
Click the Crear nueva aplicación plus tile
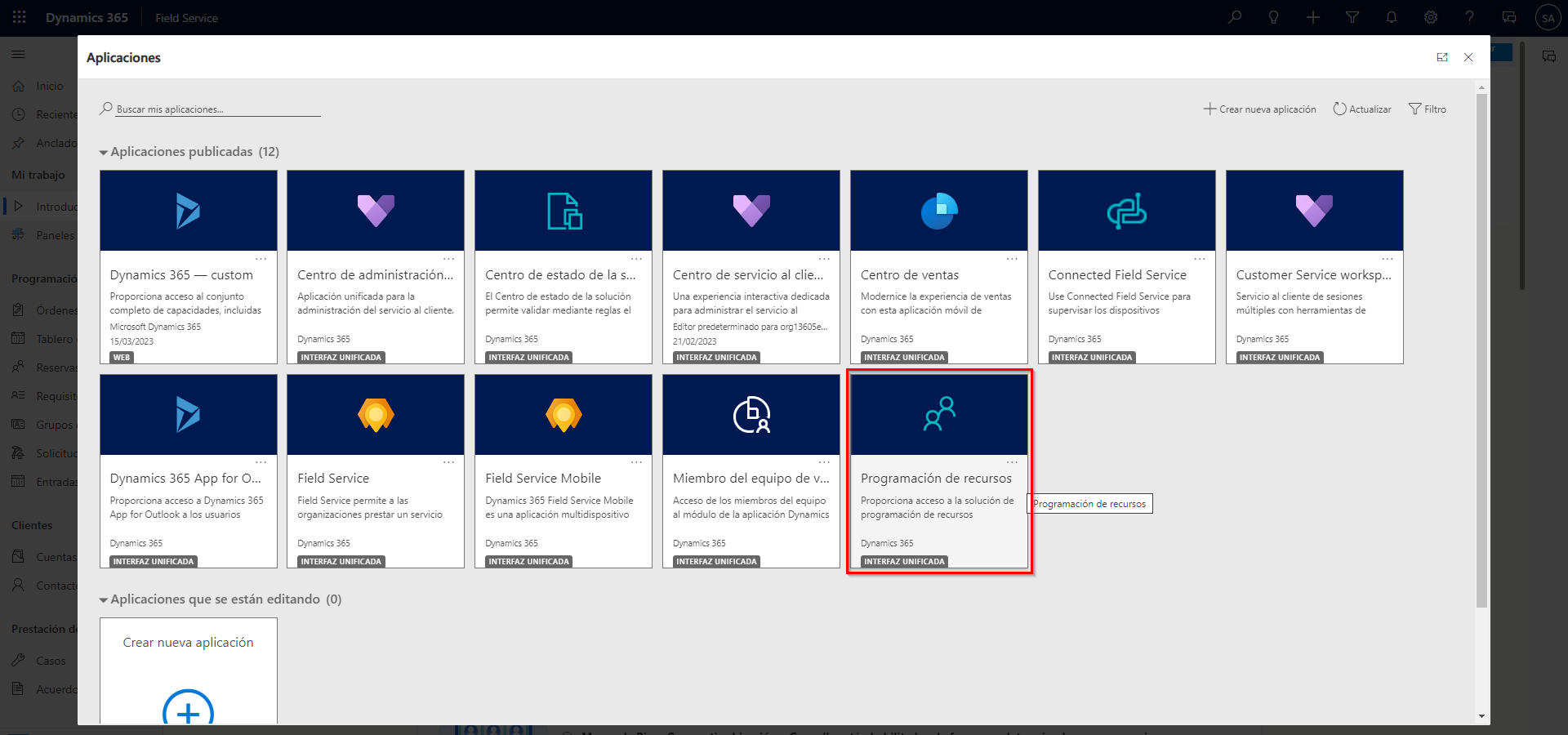tap(188, 670)
